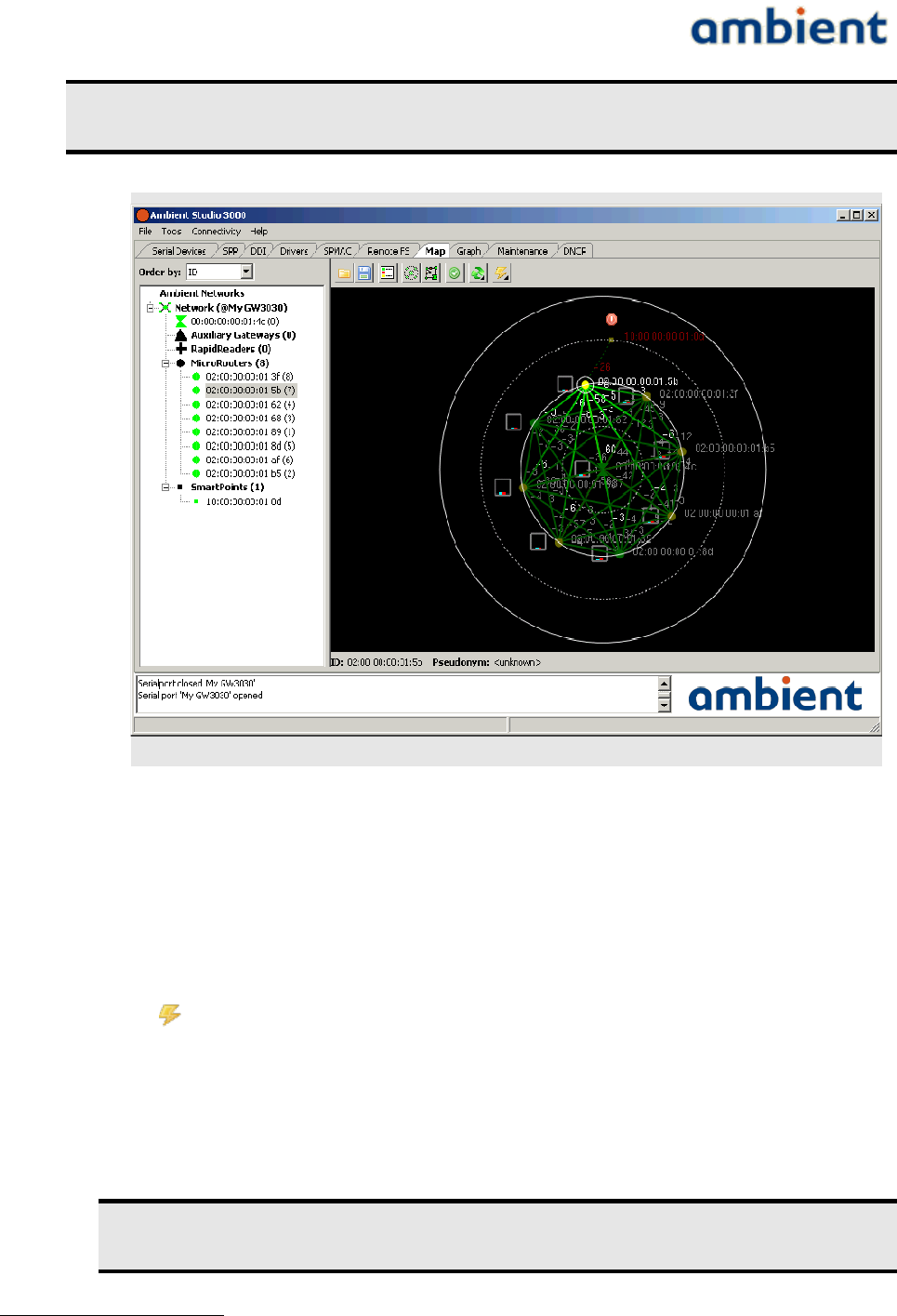
Task: Switch to the Maintenance tab
Action: (x=522, y=251)
